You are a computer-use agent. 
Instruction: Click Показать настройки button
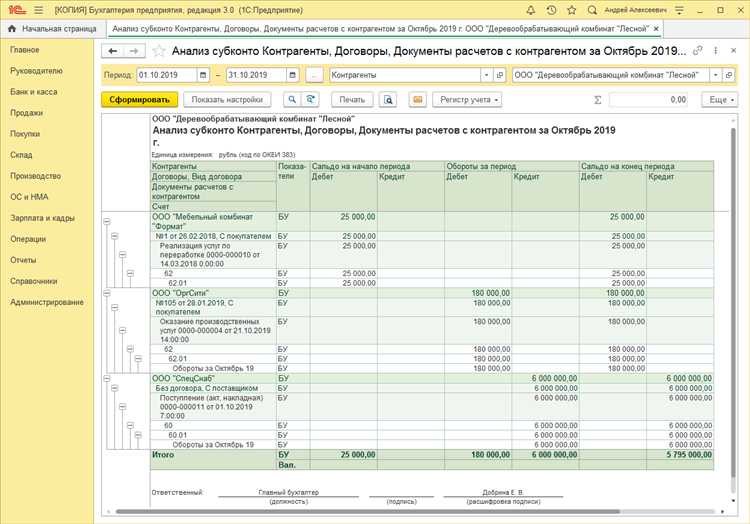(228, 100)
